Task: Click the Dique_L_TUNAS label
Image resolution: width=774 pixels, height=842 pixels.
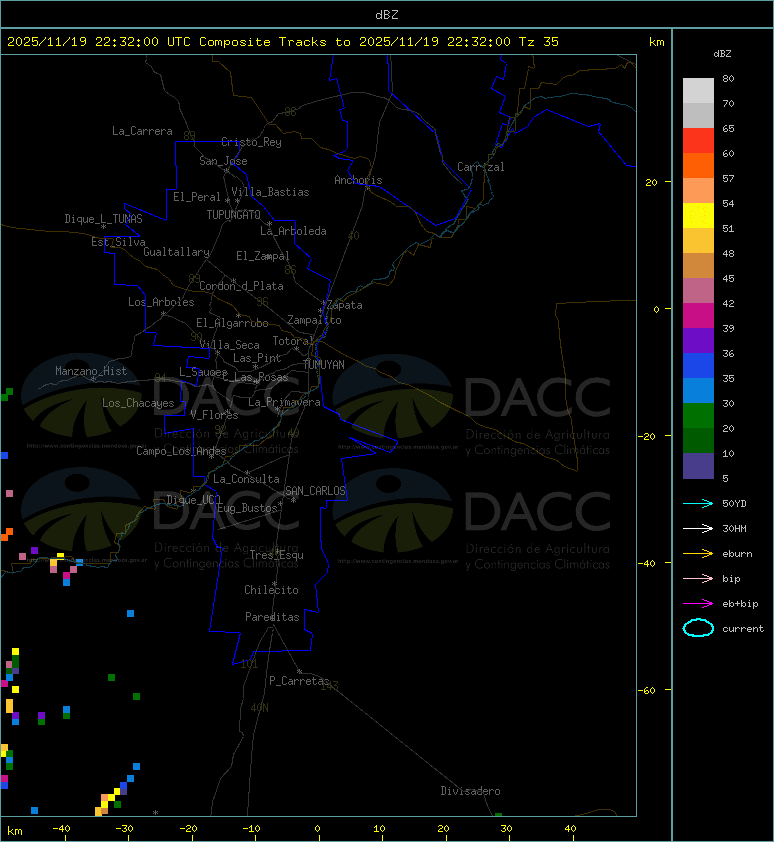Action: pos(104,219)
